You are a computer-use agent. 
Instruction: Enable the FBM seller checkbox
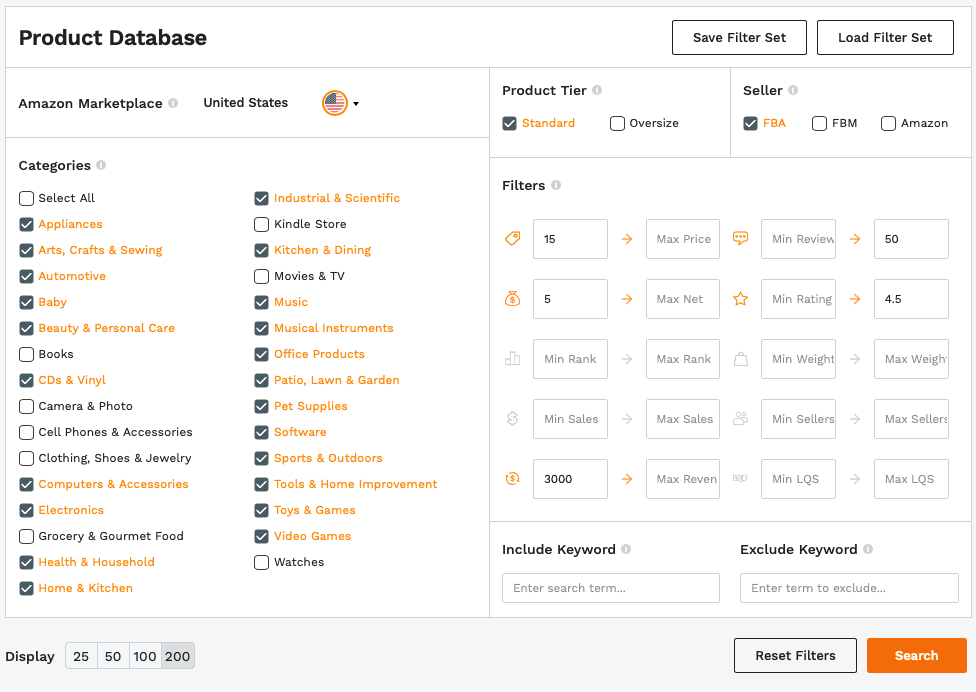point(819,123)
